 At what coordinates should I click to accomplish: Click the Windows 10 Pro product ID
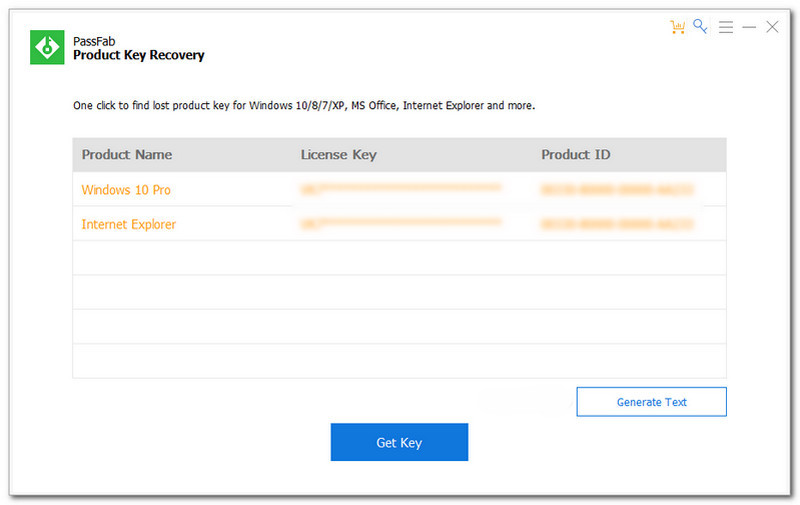(x=617, y=189)
